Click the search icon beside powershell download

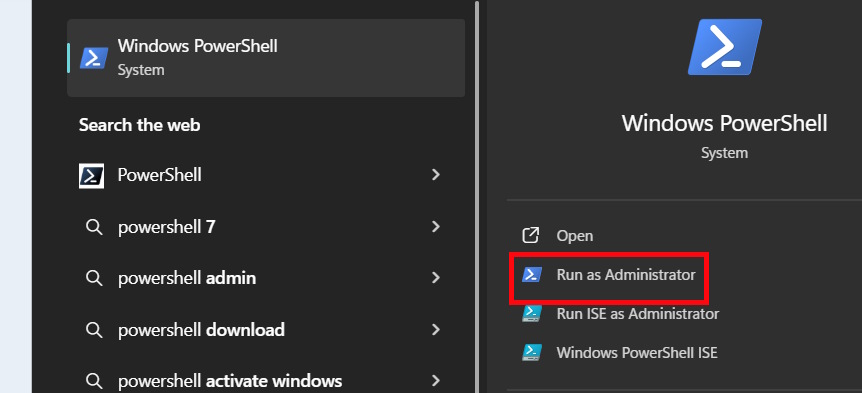94,330
